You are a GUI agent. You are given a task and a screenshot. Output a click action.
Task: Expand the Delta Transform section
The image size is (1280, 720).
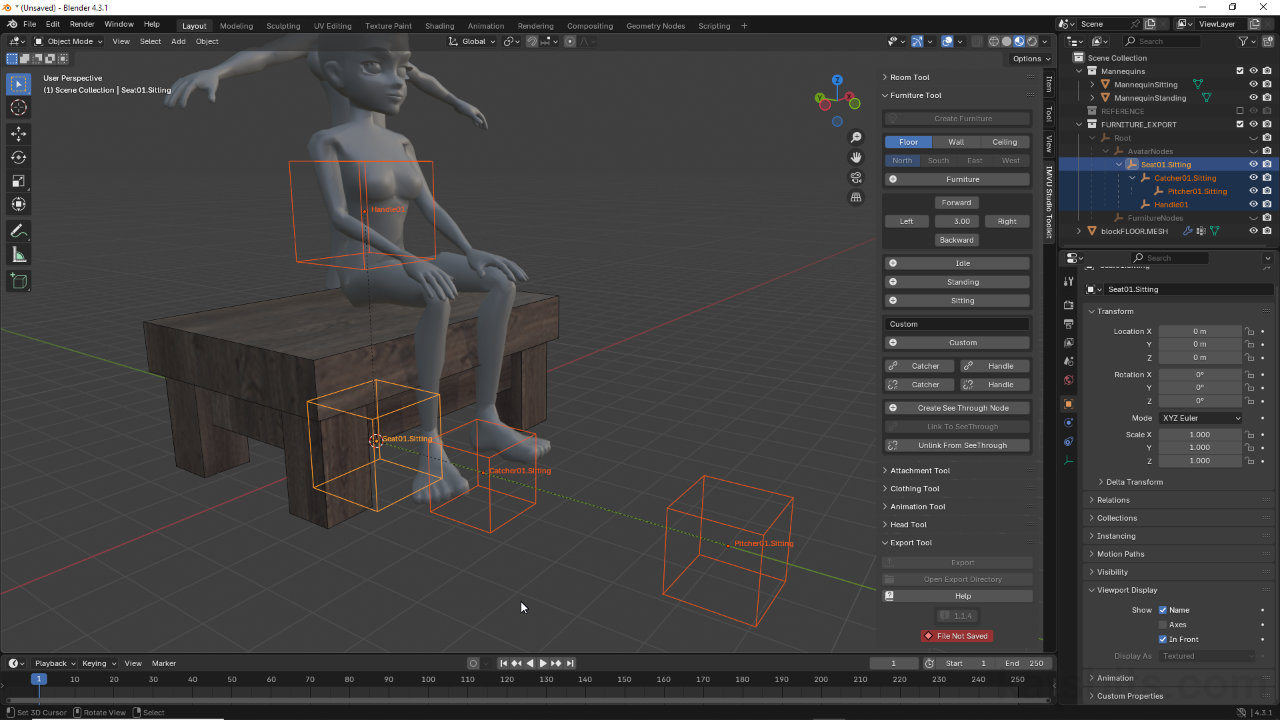pyautogui.click(x=1134, y=482)
